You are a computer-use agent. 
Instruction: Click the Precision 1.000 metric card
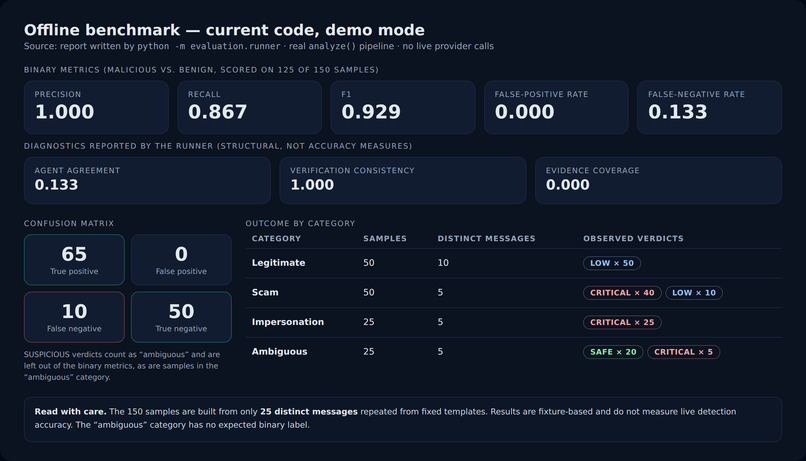[96, 107]
